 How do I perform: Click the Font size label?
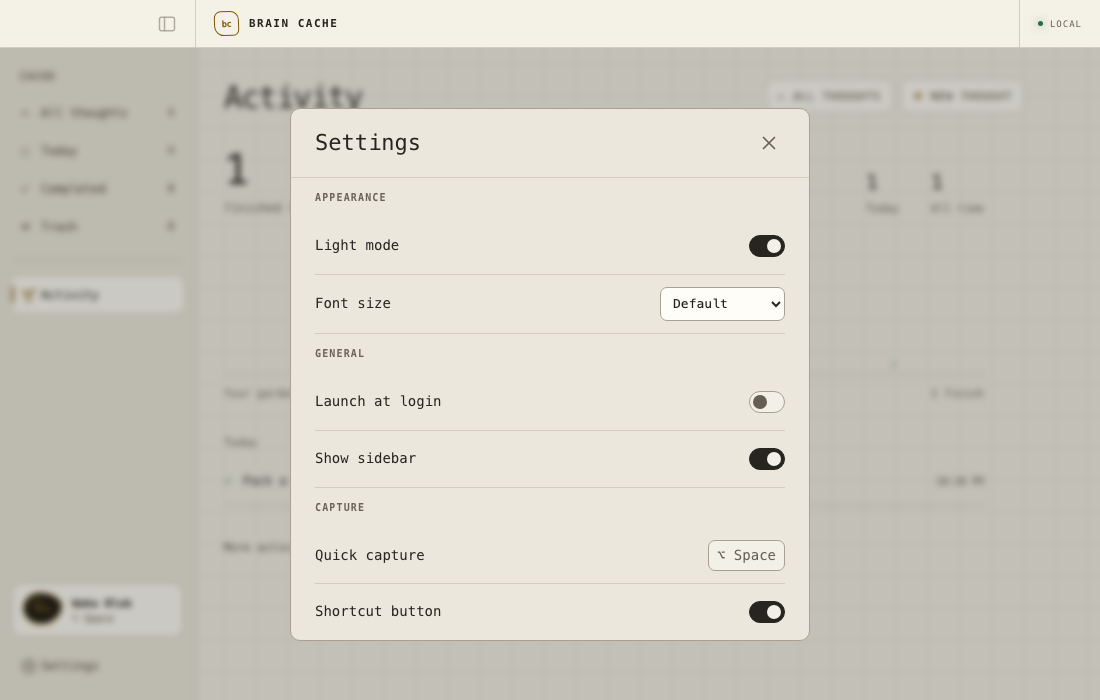(353, 303)
